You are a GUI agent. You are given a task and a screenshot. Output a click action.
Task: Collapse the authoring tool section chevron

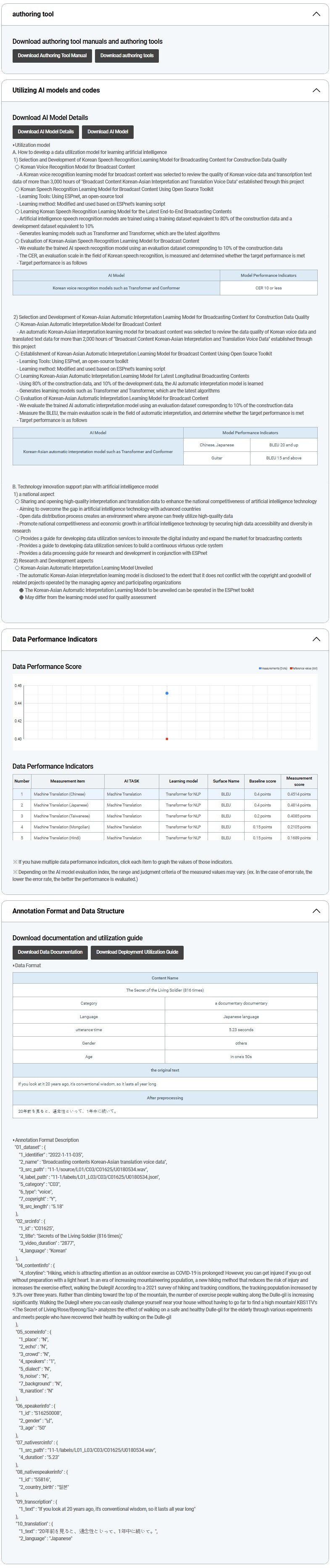tap(316, 14)
